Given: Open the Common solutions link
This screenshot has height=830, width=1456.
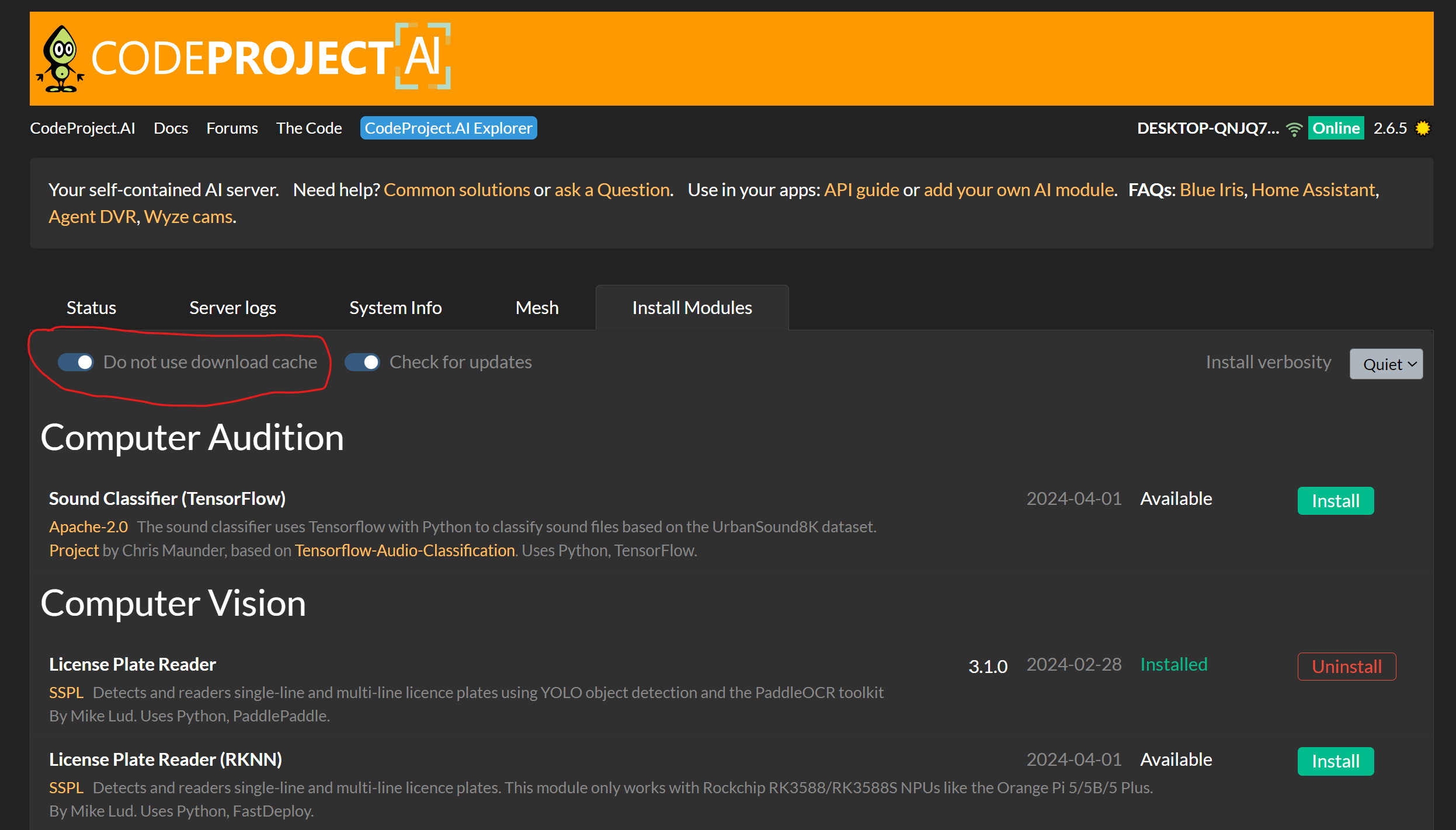Looking at the screenshot, I should coord(457,190).
